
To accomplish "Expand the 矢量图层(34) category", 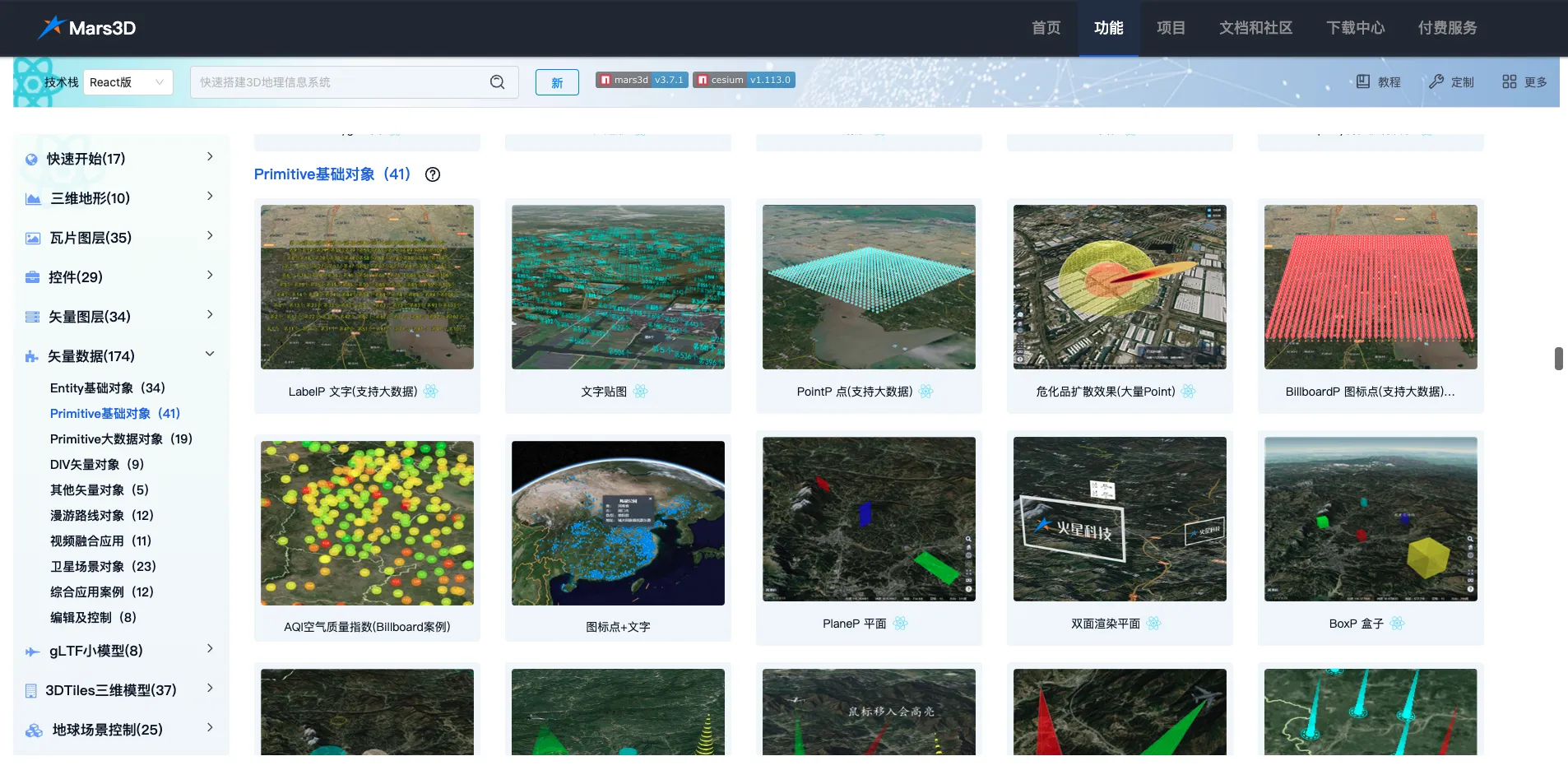I will [x=210, y=314].
